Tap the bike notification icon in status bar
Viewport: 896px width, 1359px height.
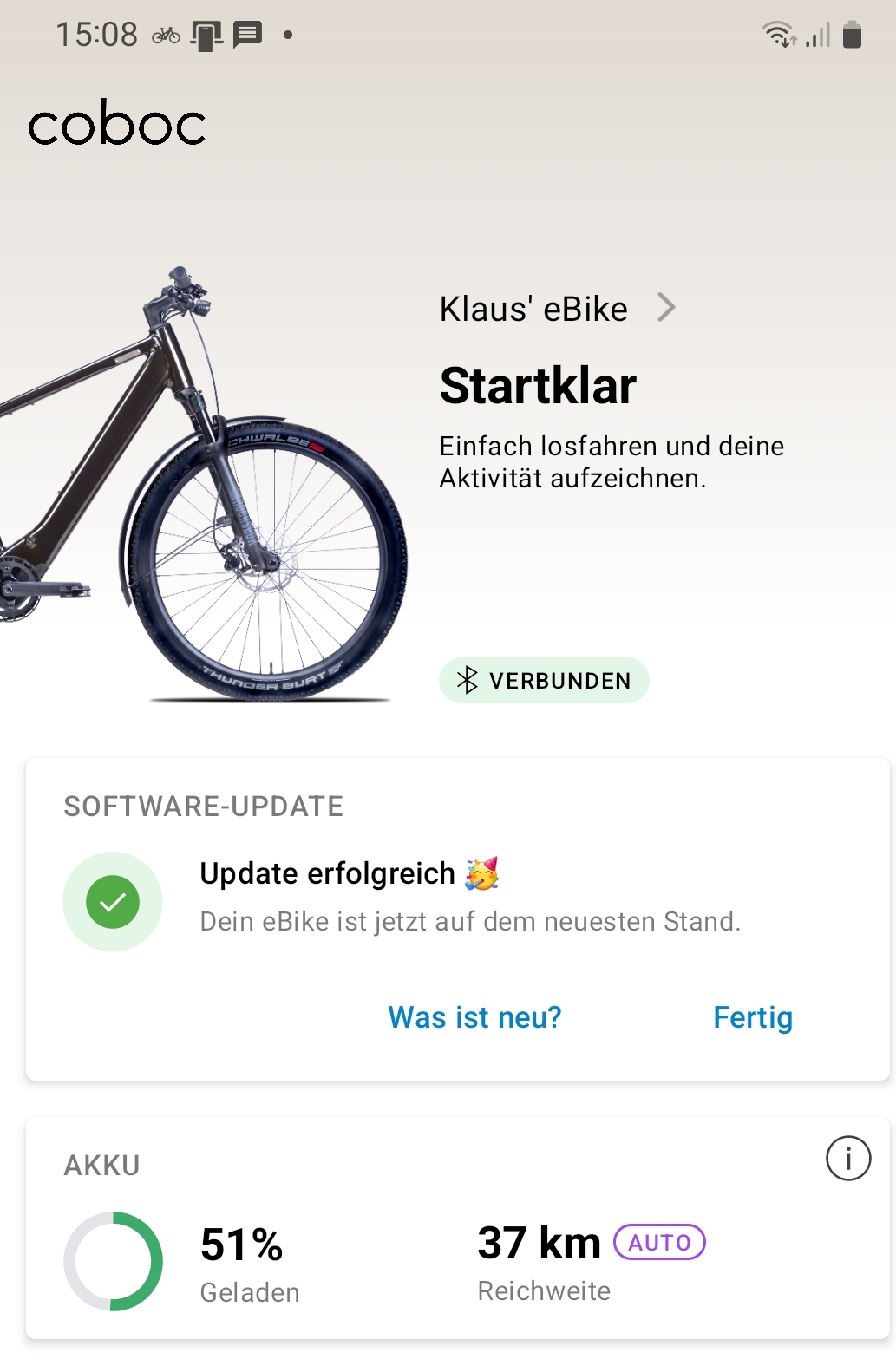tap(166, 35)
